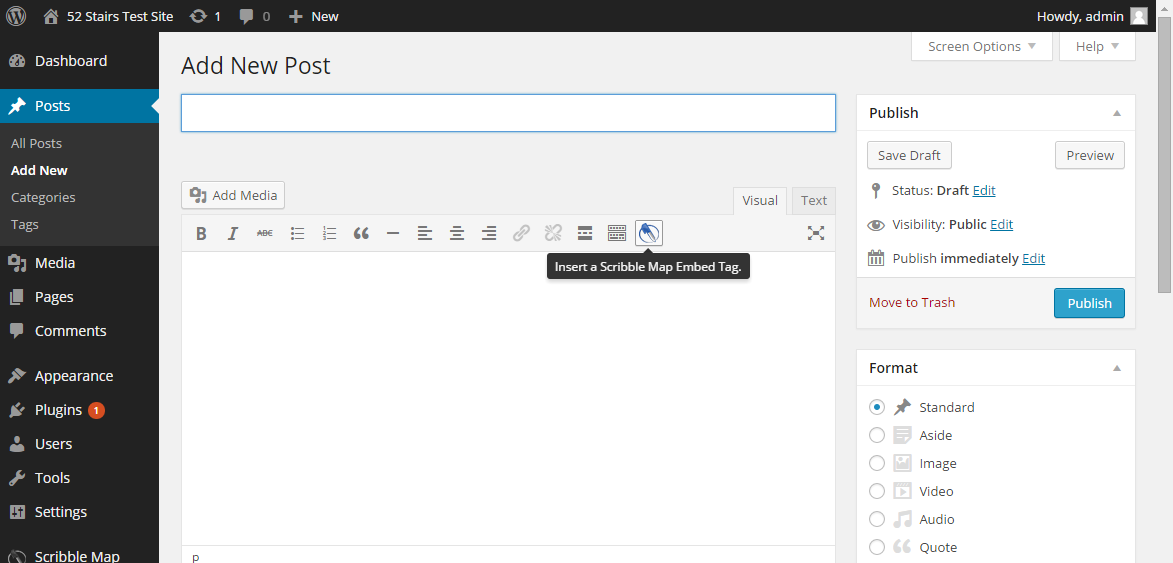1173x563 pixels.
Task: Click the remove link icon
Action: click(x=553, y=233)
